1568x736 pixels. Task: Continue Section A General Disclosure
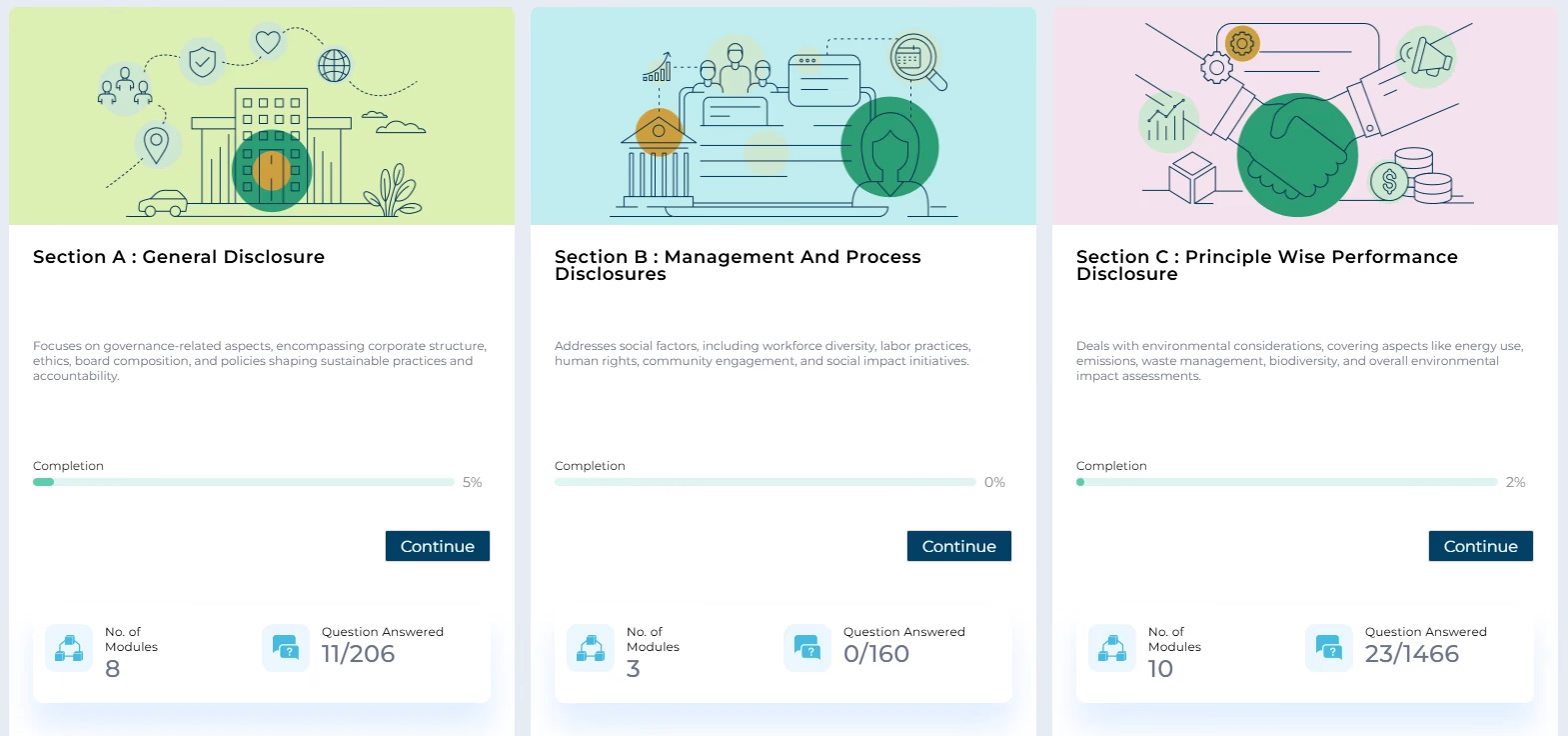coord(438,546)
